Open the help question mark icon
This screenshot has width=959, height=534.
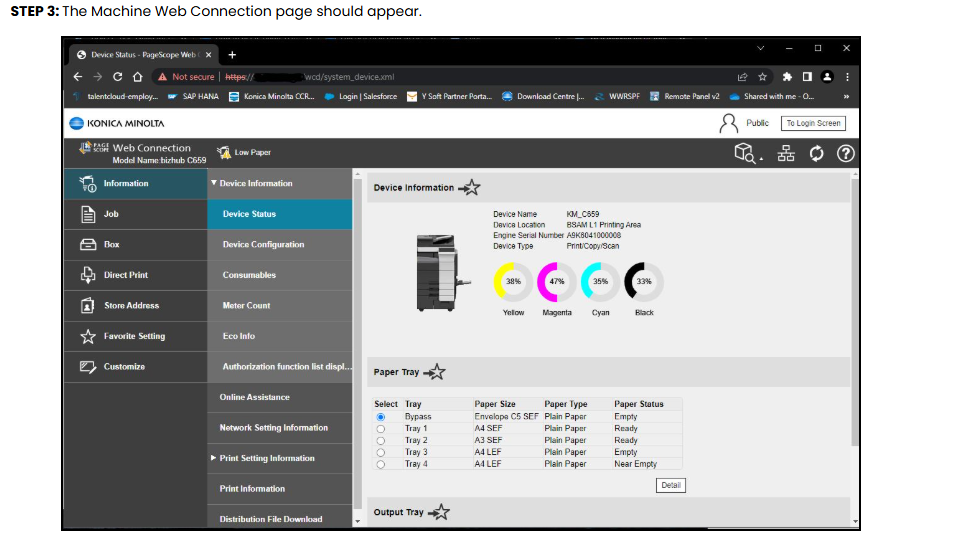(845, 154)
